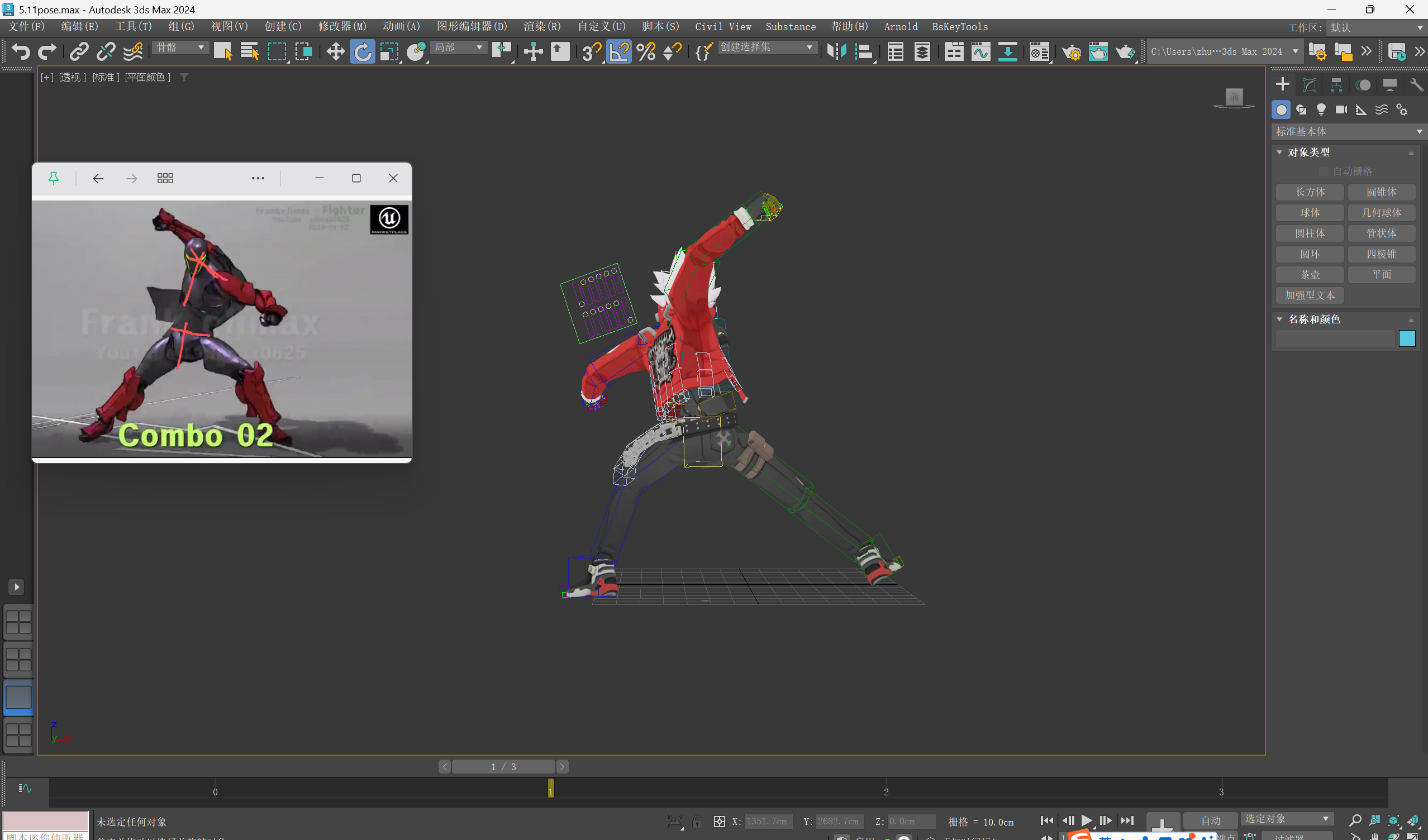Toggle Spinner Snap button
The width and height of the screenshot is (1428, 840).
673,51
